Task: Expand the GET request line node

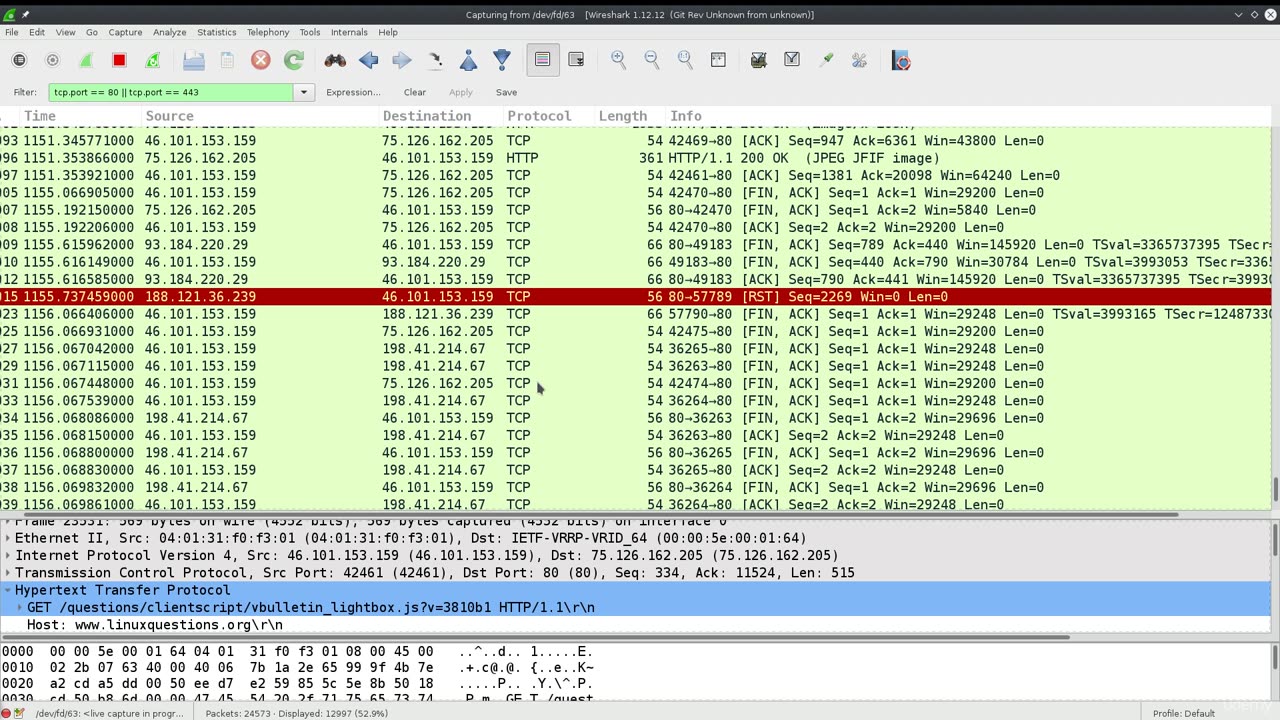Action: 20,607
